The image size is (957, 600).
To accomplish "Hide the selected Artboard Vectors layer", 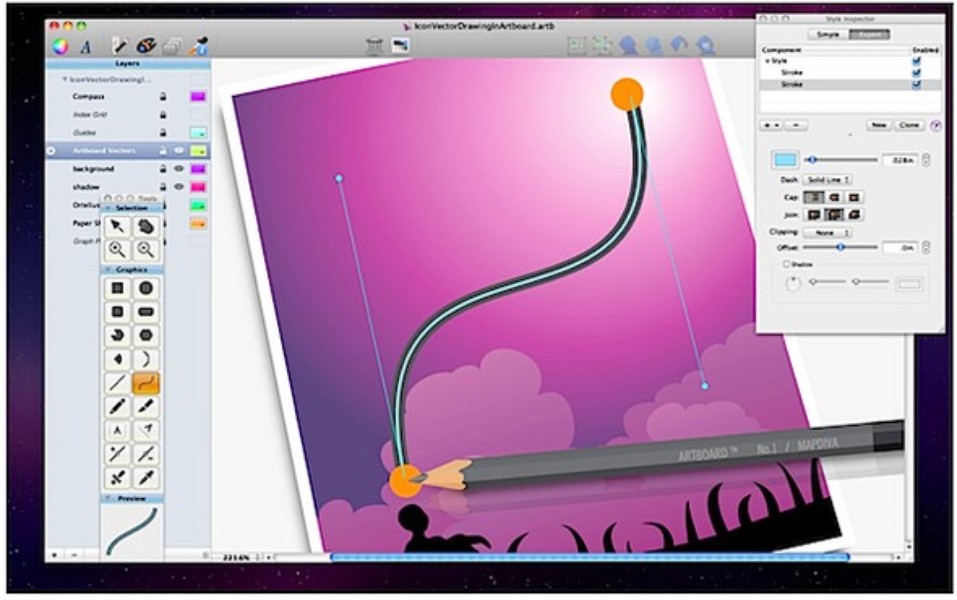I will [x=179, y=150].
